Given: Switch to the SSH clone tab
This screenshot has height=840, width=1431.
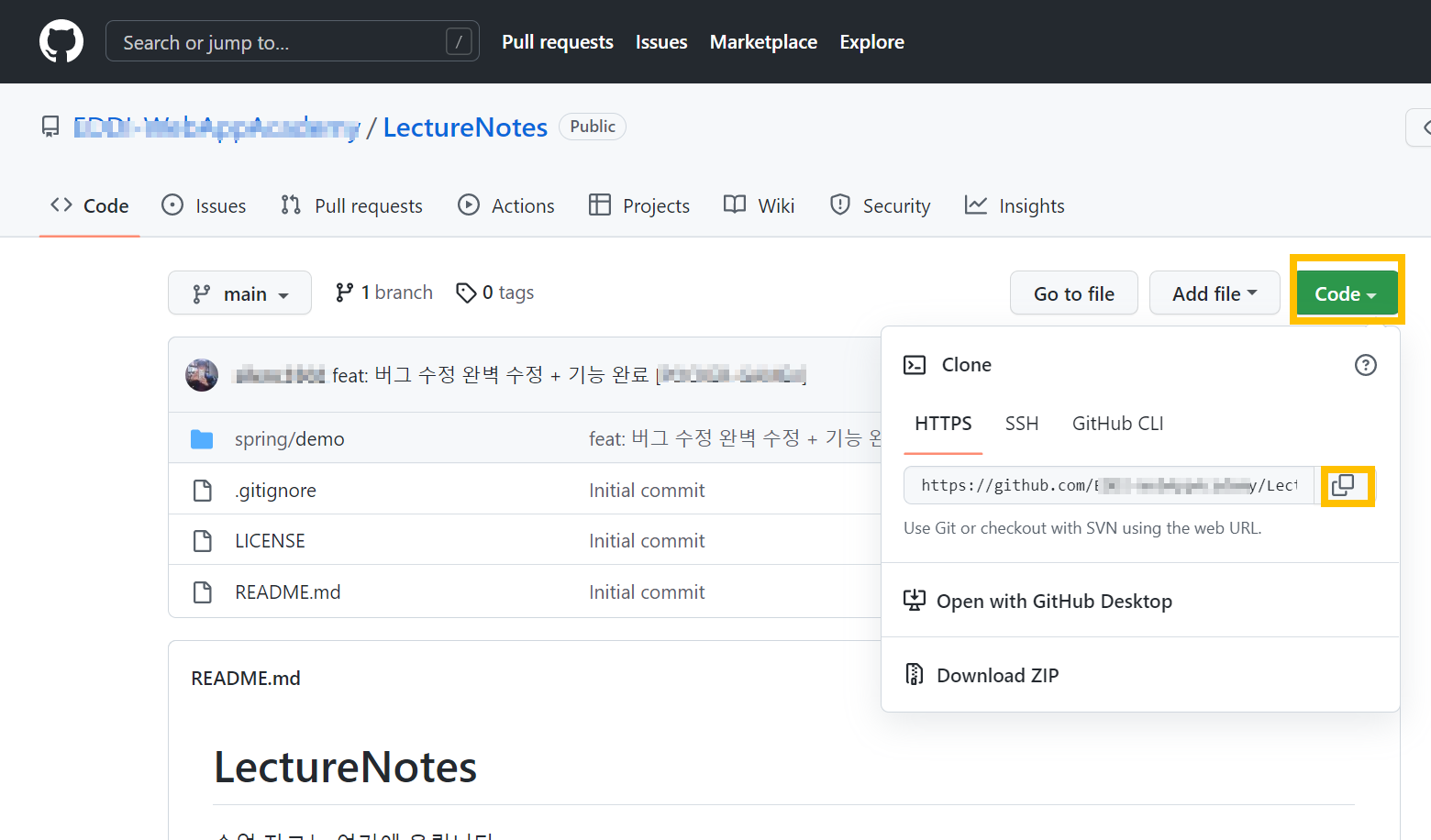Looking at the screenshot, I should pos(1022,423).
